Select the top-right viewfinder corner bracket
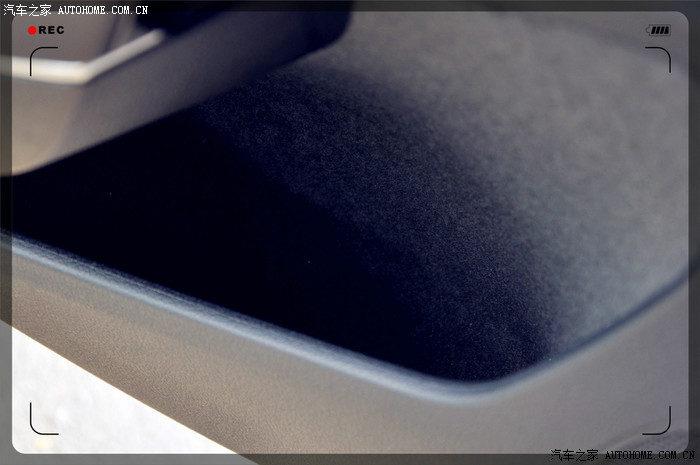The height and width of the screenshot is (465, 700). 657,59
